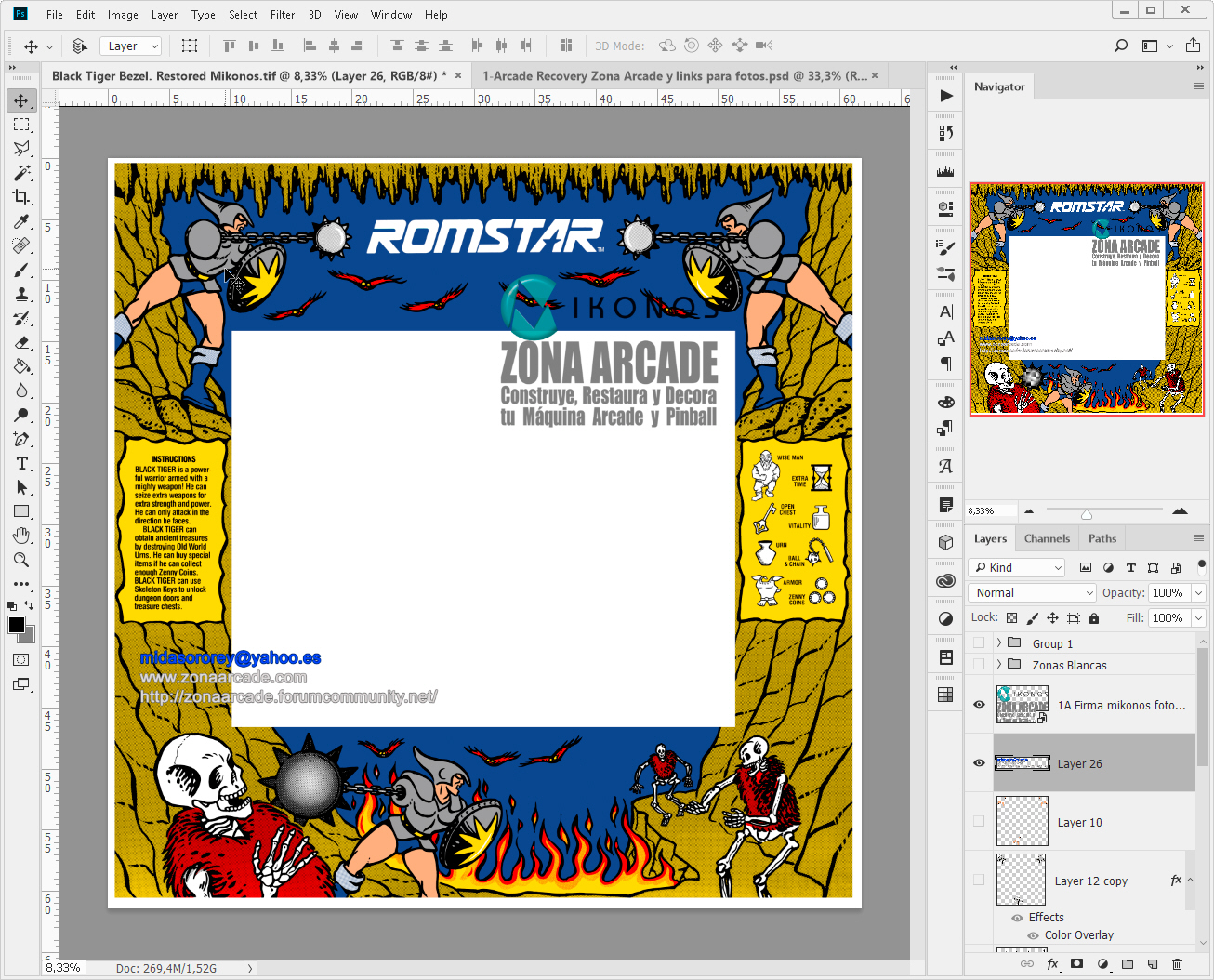Screen dimensions: 1214x980
Task: Select the Lasso tool
Action: 21,148
